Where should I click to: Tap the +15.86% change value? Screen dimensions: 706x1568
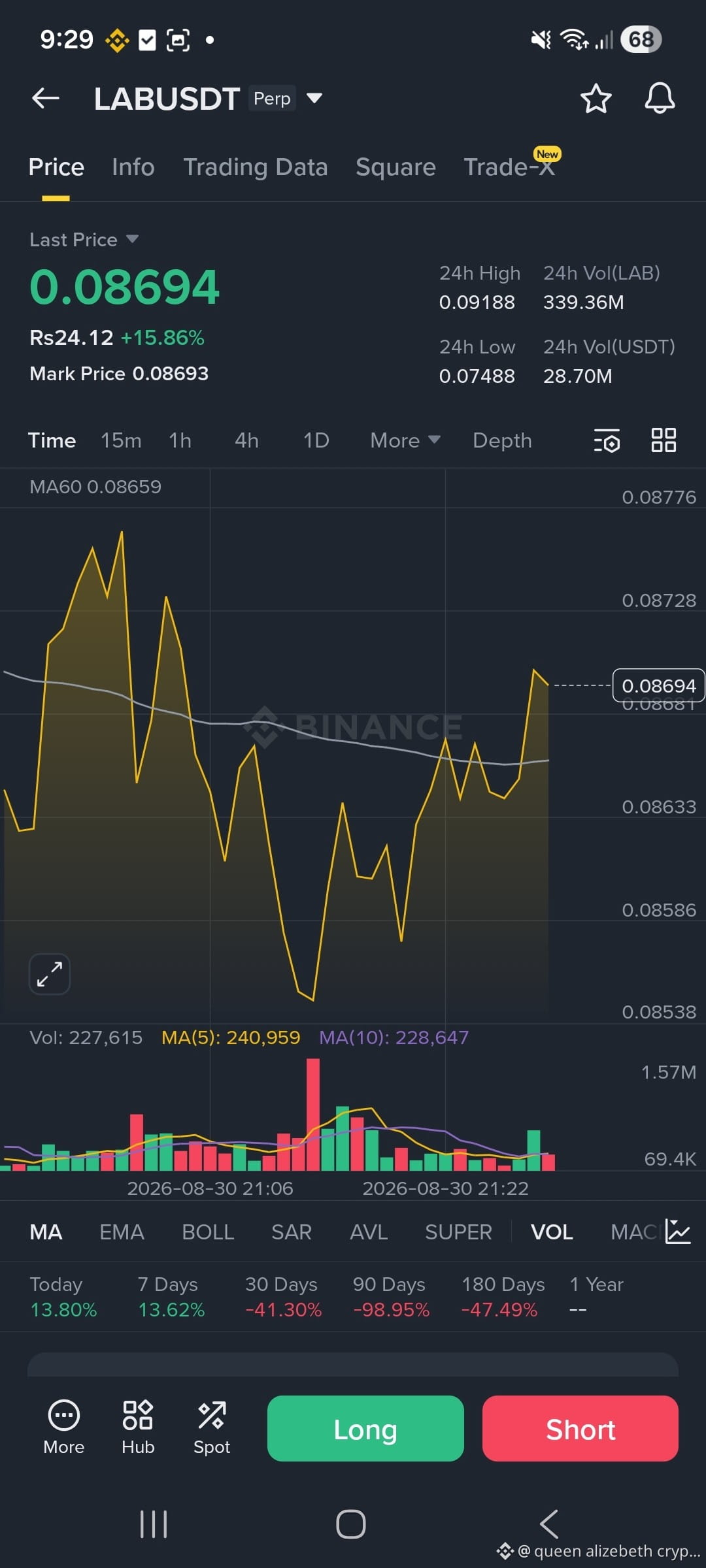click(x=163, y=338)
